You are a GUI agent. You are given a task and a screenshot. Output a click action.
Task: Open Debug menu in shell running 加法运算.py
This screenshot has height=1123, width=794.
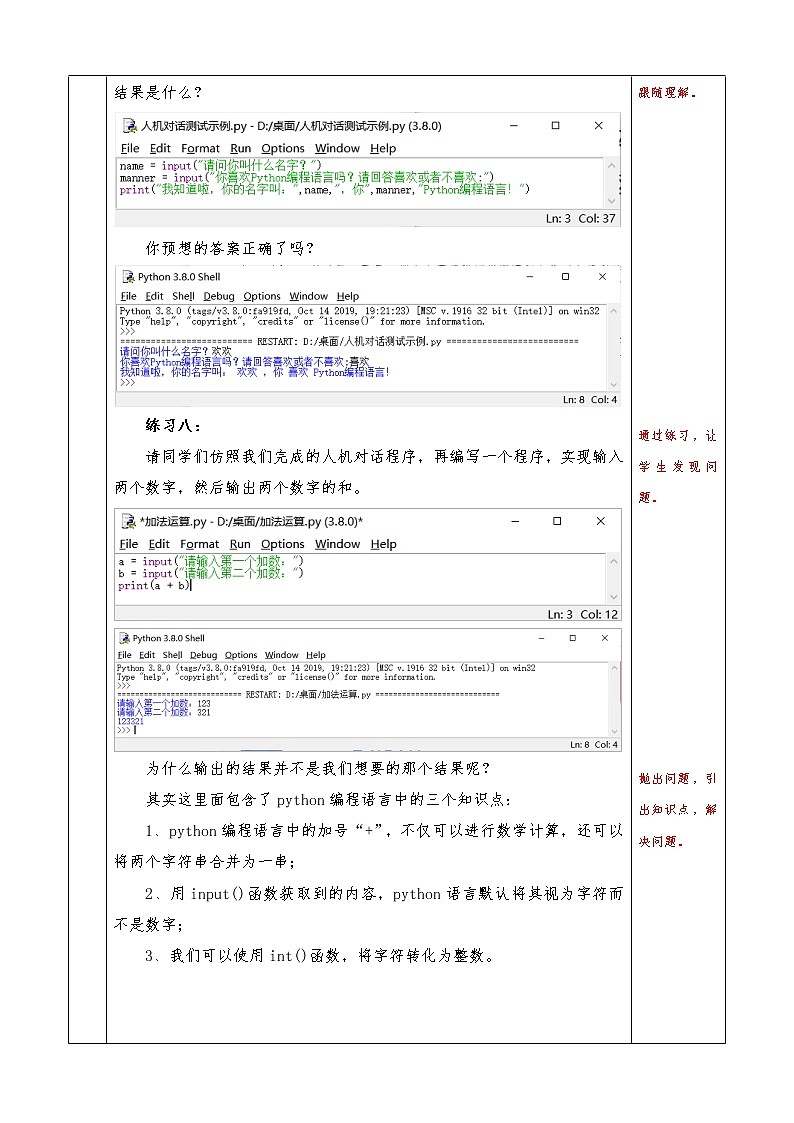point(203,655)
